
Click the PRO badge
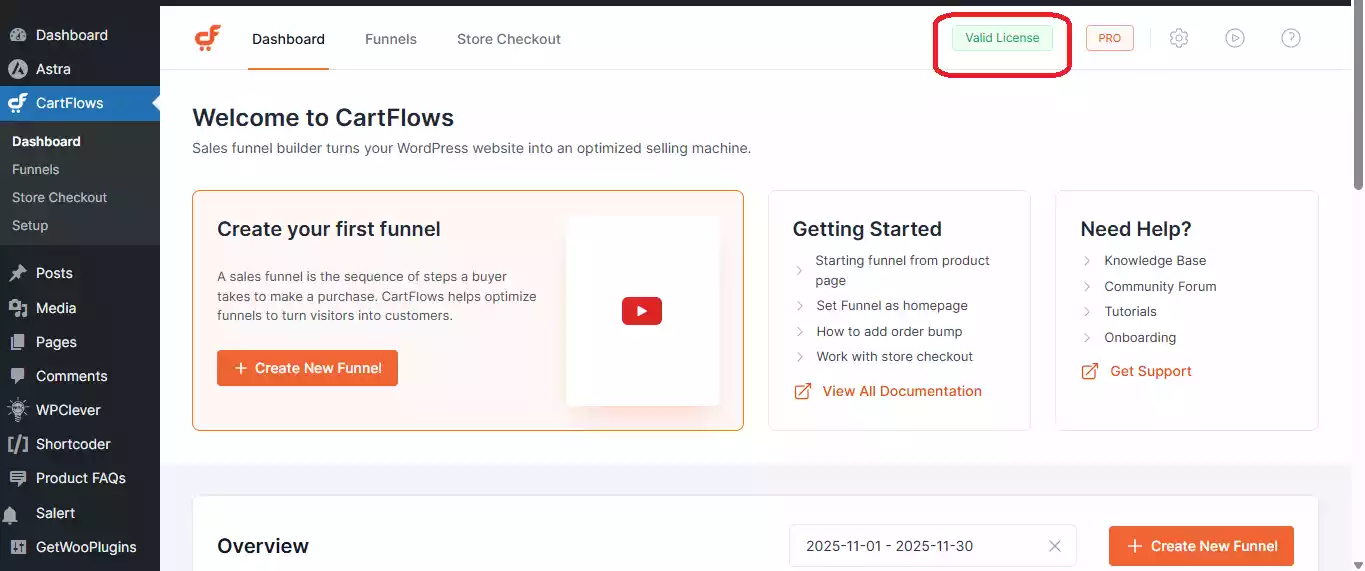[x=1110, y=38]
